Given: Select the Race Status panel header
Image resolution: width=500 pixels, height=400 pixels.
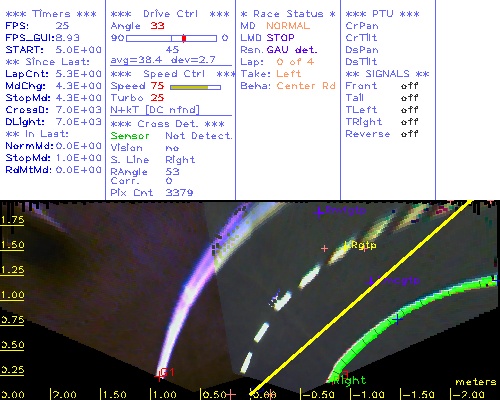Looking at the screenshot, I should (x=288, y=14).
